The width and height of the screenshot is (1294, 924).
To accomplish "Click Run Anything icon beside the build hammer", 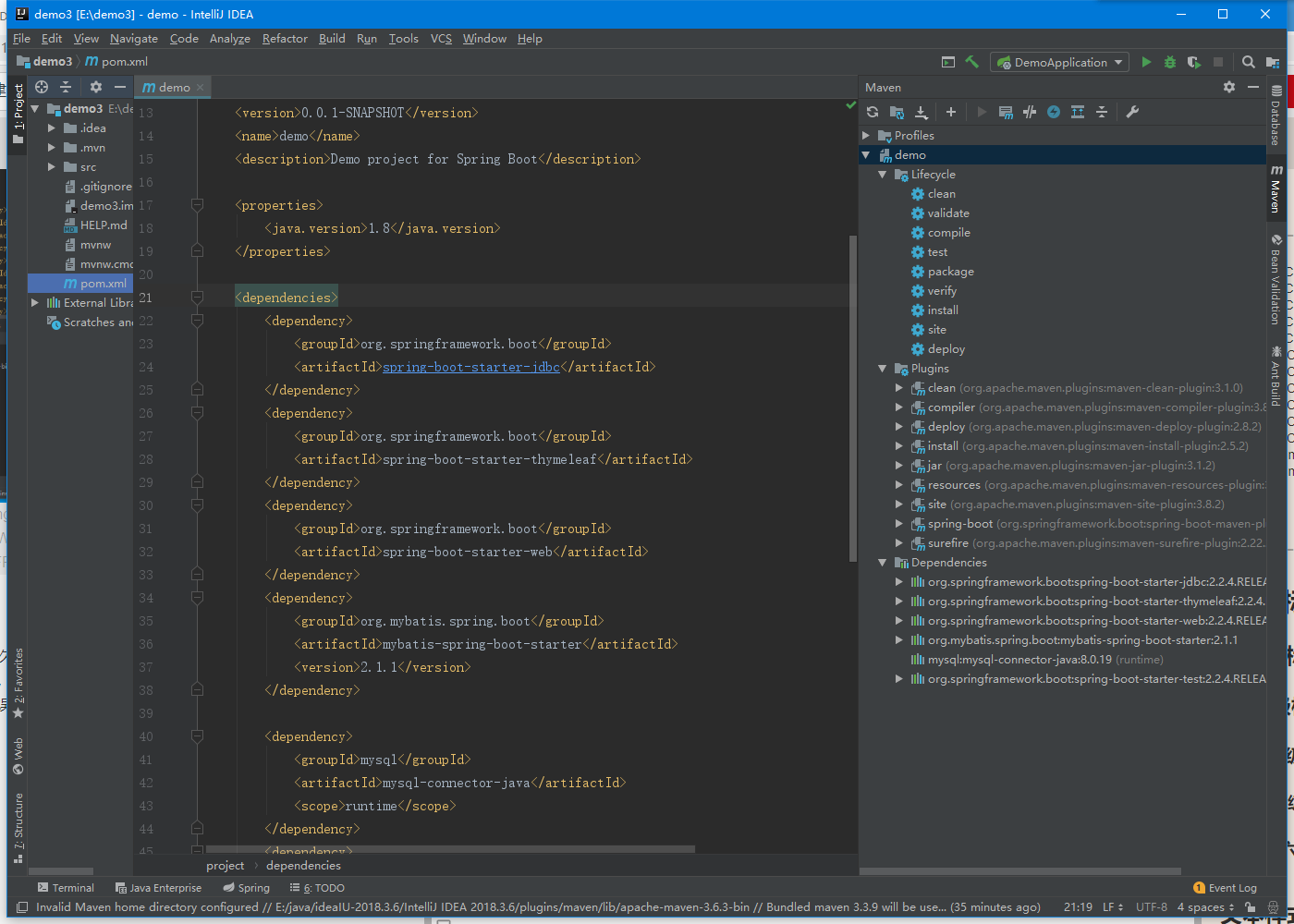I will [948, 62].
